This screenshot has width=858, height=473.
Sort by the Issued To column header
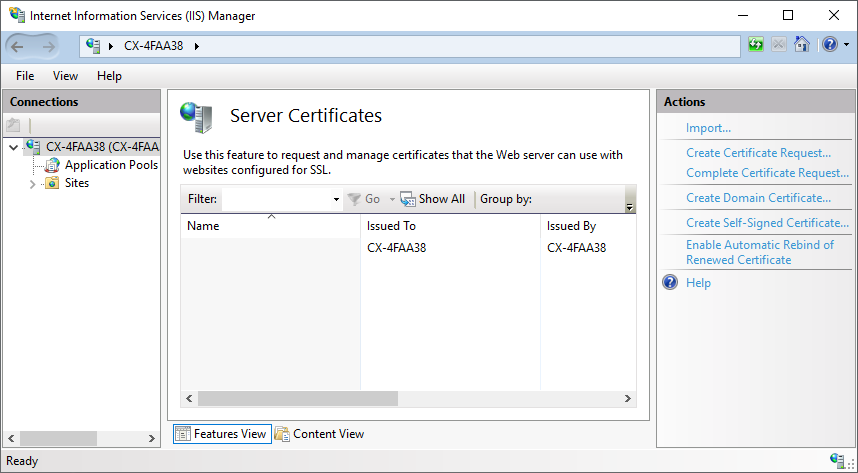[391, 226]
